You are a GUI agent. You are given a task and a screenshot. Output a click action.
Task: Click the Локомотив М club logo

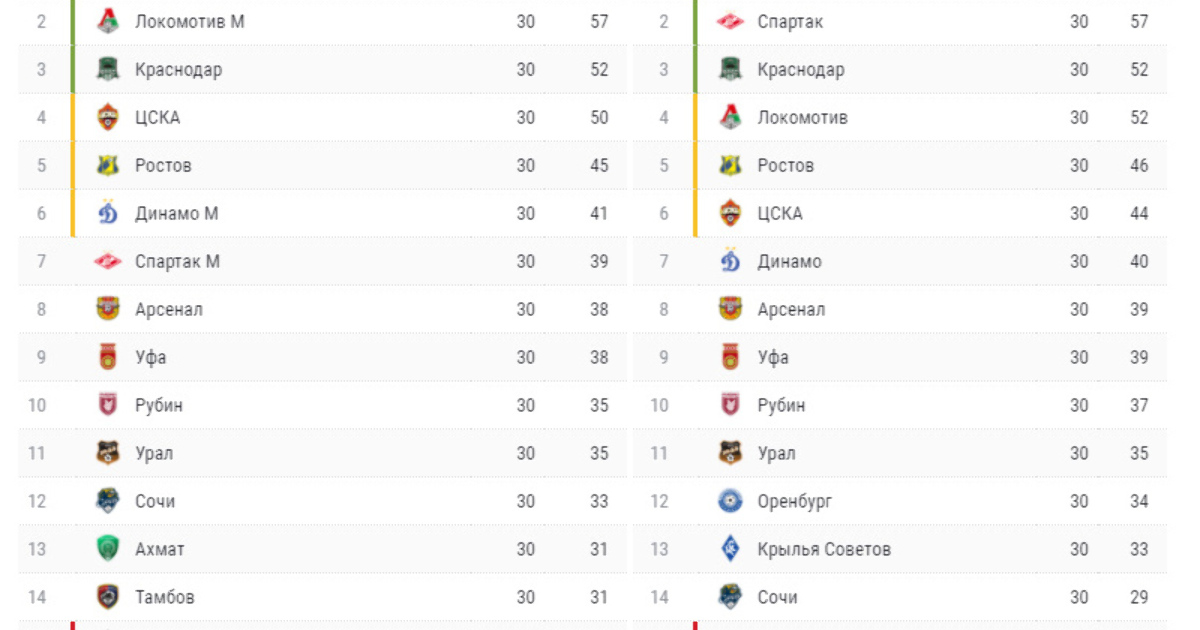(x=108, y=21)
